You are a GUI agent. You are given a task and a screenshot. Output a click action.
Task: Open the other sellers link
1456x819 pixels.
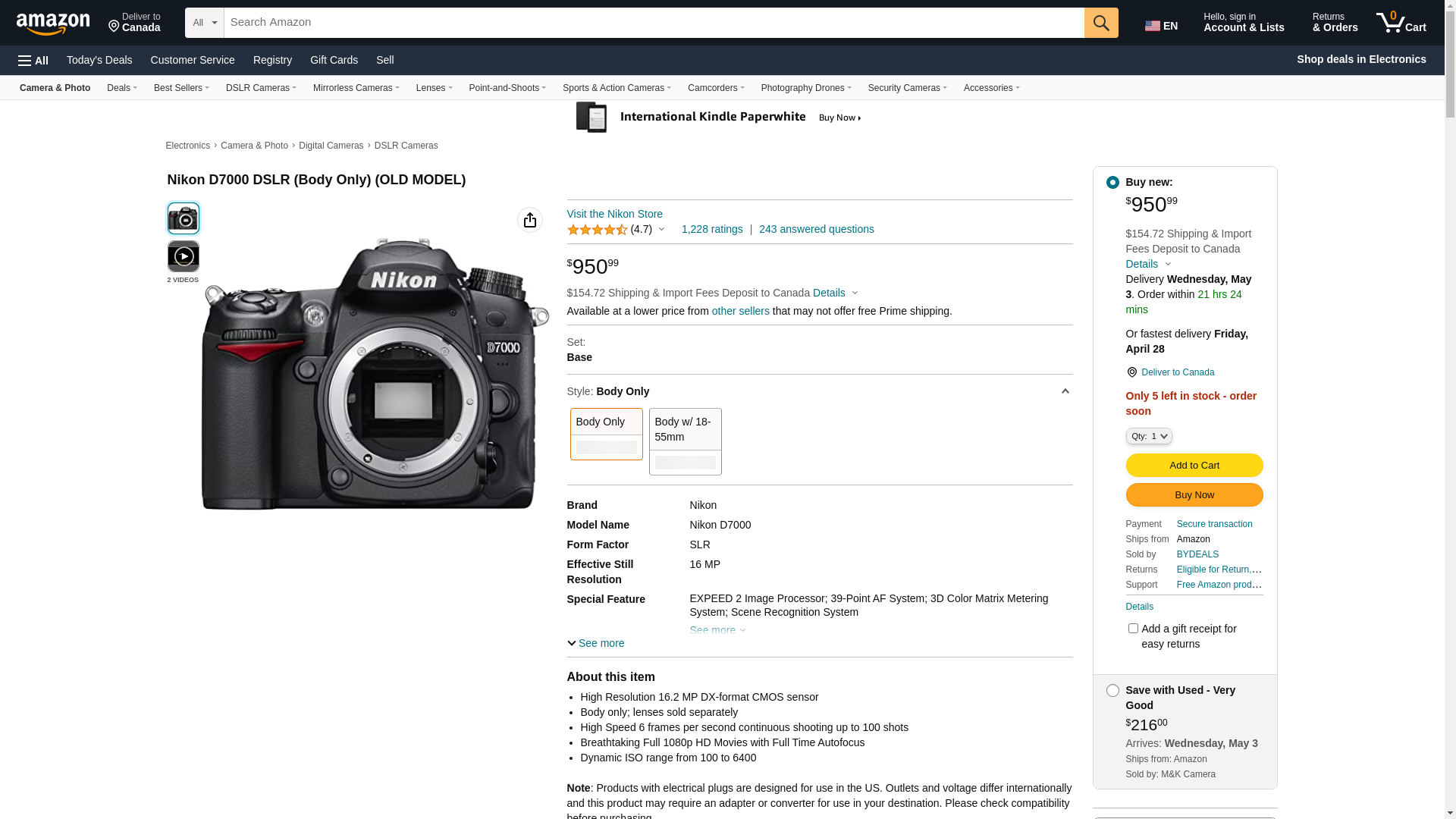(x=740, y=311)
